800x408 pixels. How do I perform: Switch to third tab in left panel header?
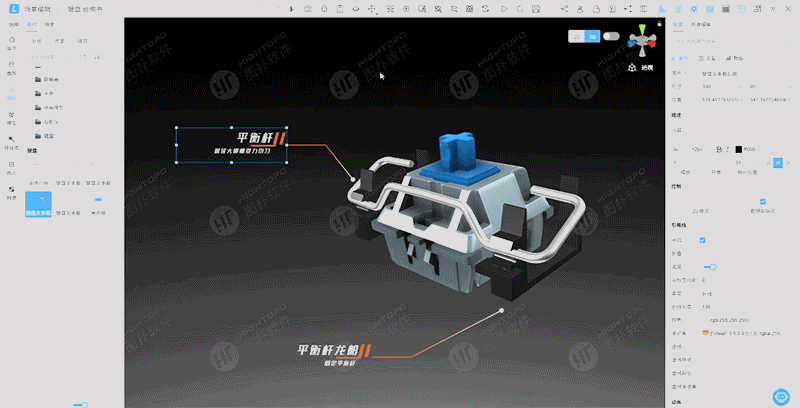click(x=49, y=24)
